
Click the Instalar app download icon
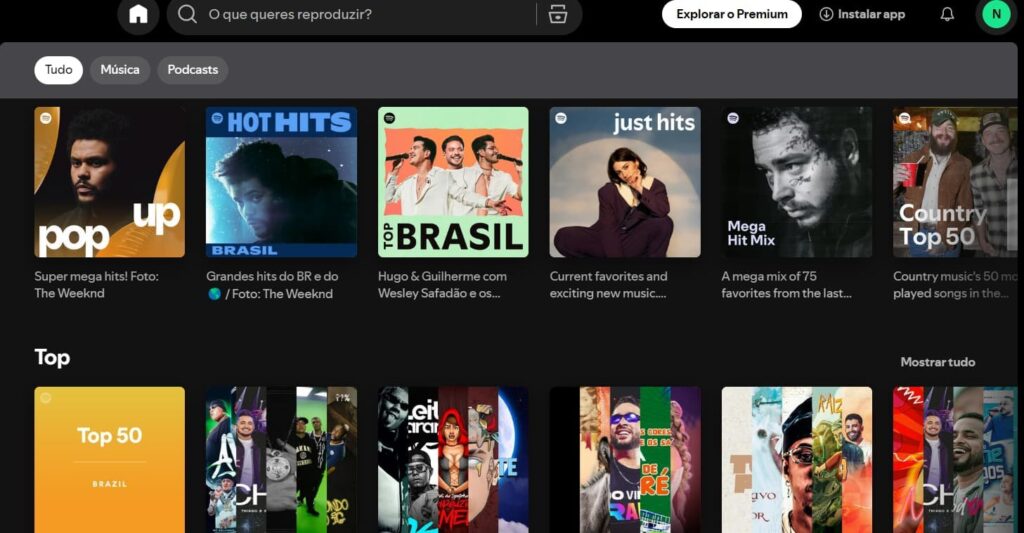click(826, 14)
